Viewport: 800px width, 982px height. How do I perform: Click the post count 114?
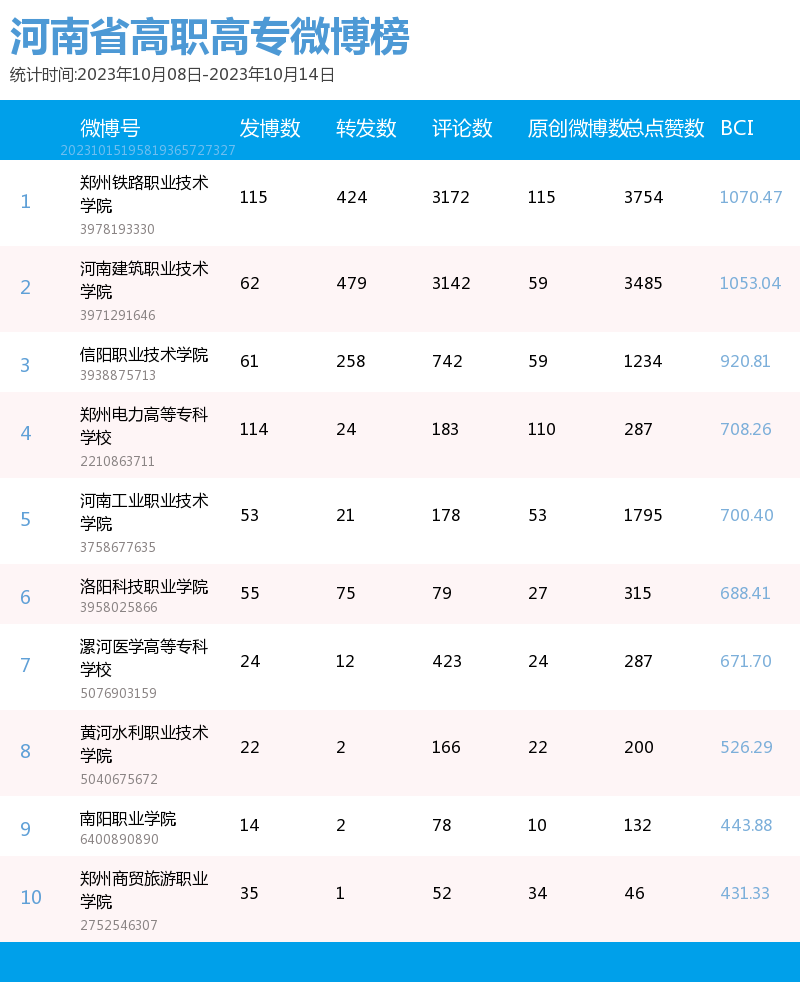[x=254, y=429]
